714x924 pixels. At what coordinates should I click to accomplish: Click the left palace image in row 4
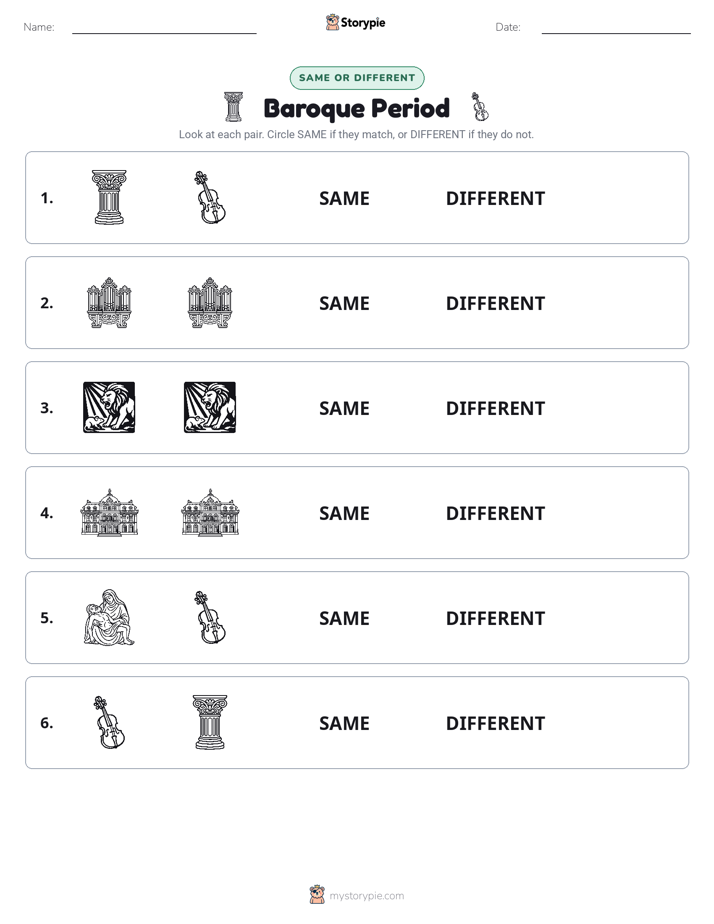109,512
